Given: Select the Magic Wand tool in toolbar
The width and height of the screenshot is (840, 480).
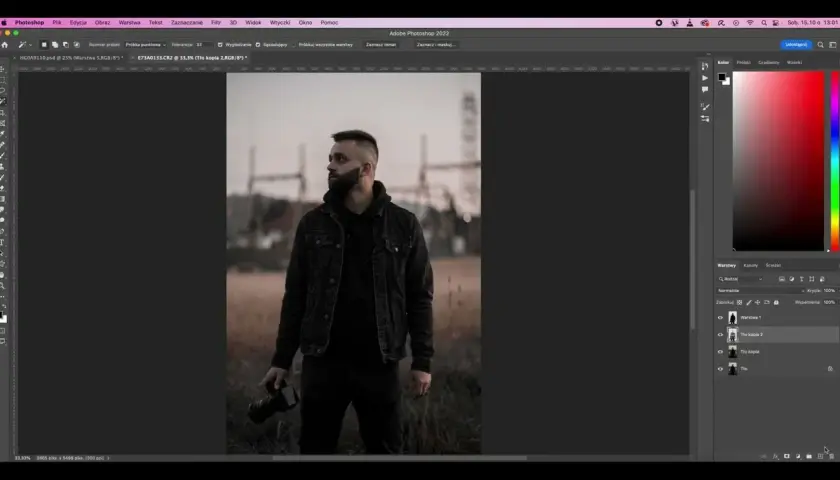Looking at the screenshot, I should pyautogui.click(x=3, y=101).
